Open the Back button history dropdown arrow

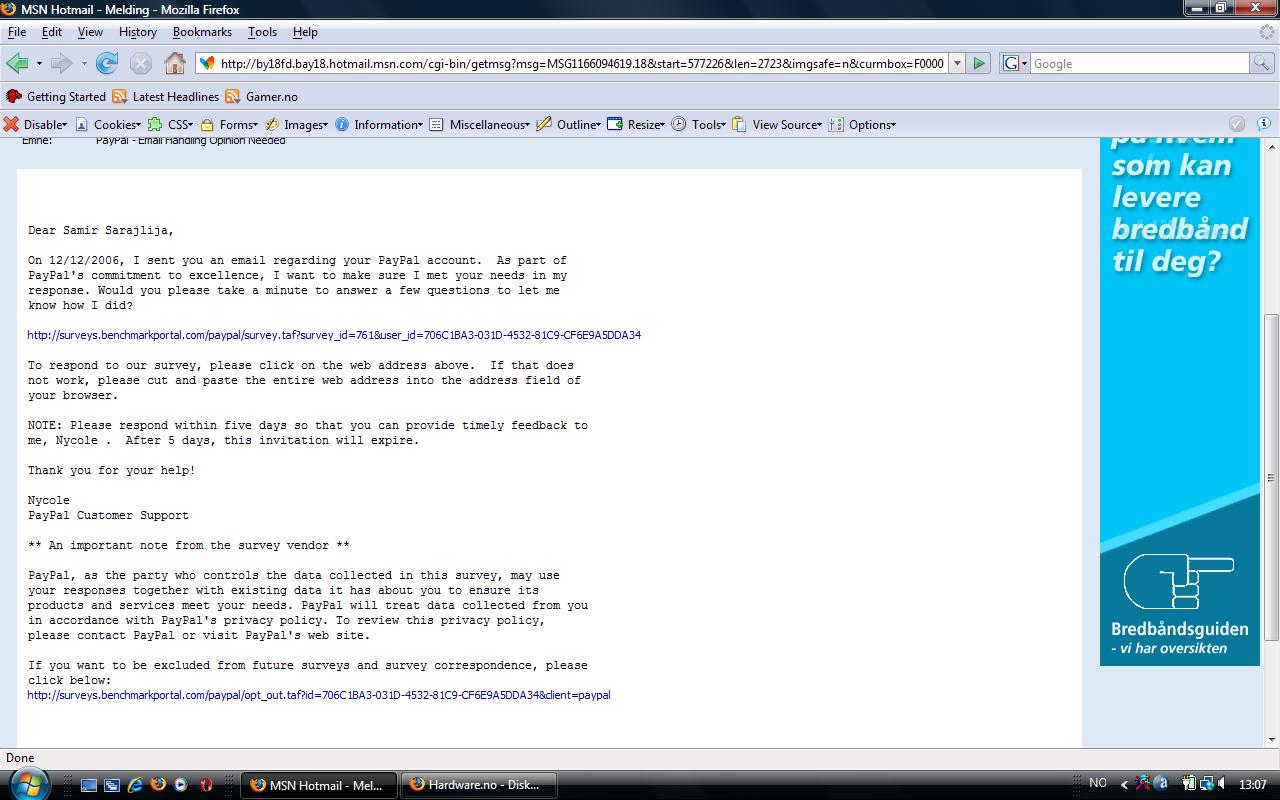coord(39,63)
